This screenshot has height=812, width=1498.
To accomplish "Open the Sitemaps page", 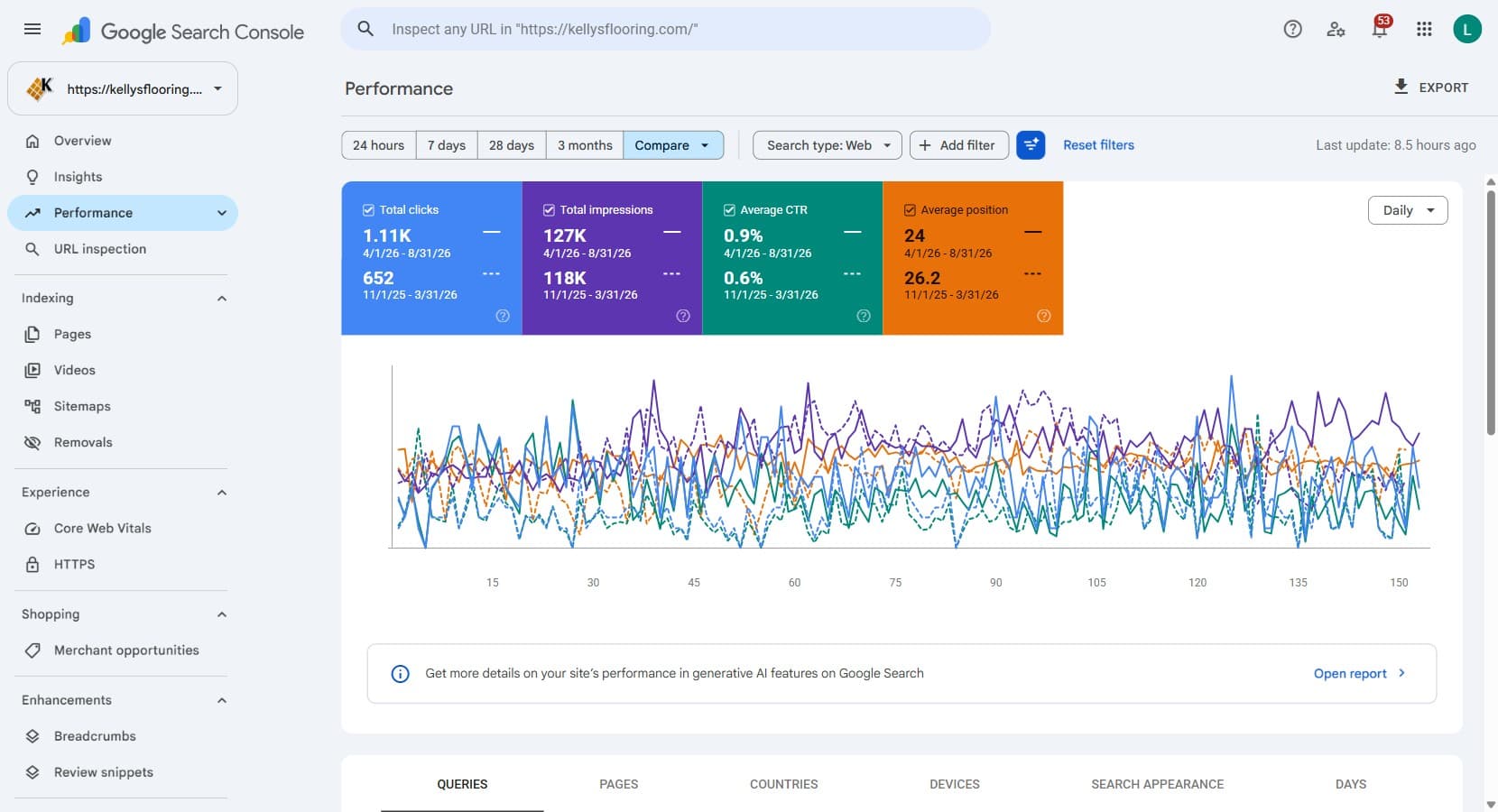I will click(82, 407).
